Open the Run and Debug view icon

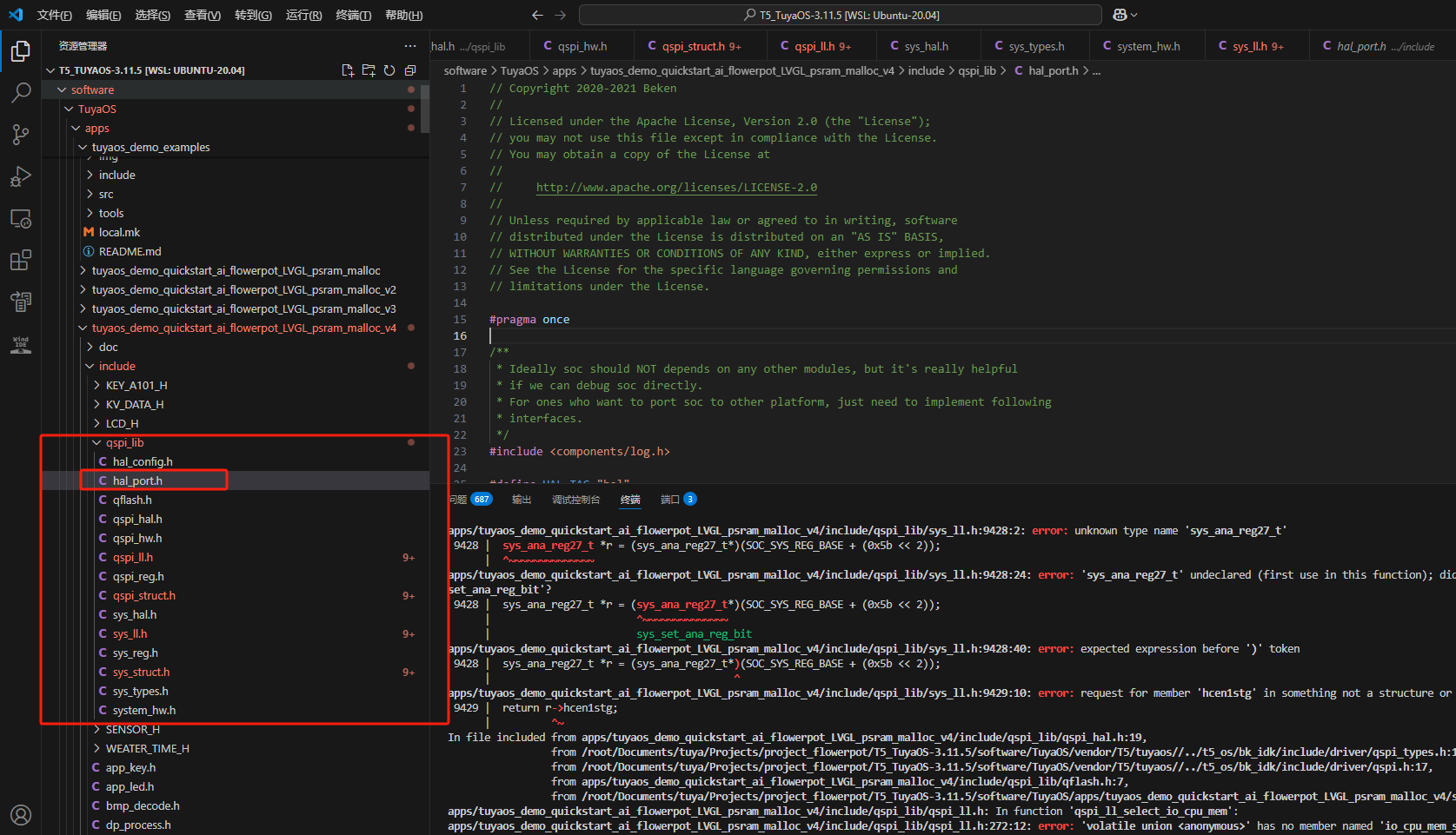(x=21, y=176)
